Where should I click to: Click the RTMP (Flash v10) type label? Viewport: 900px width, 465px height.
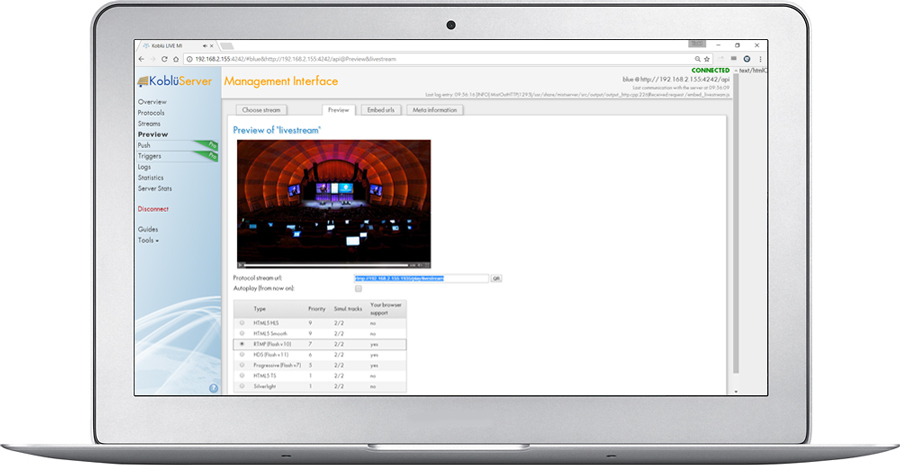[x=272, y=344]
